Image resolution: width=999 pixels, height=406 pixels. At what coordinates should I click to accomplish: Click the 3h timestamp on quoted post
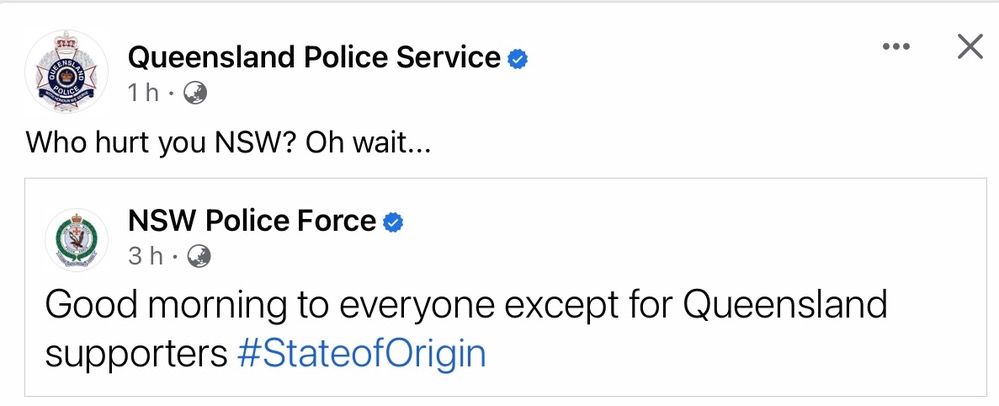[x=145, y=256]
